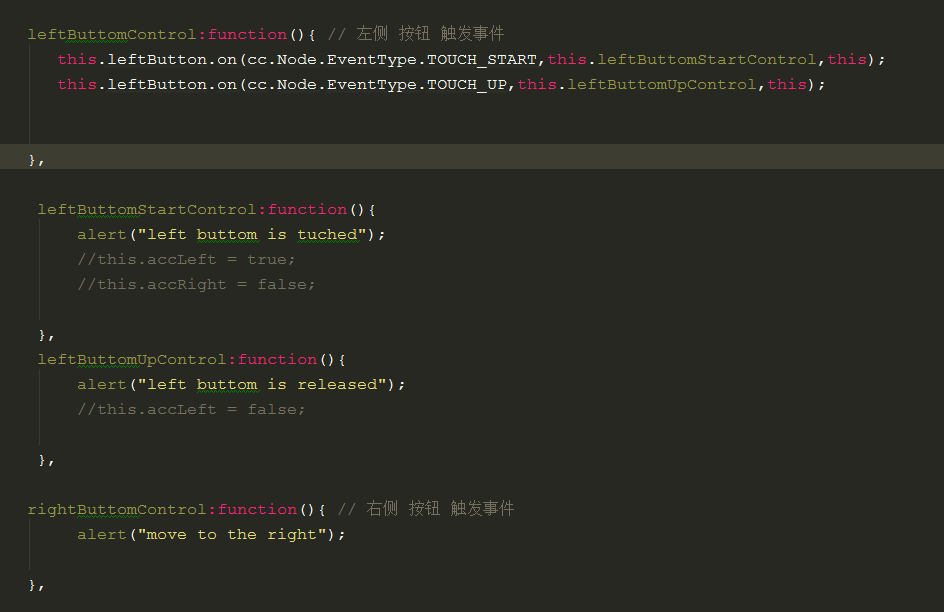The width and height of the screenshot is (944, 612).
Task: Click the leftButtomStartControl function definition name
Action: pos(147,209)
